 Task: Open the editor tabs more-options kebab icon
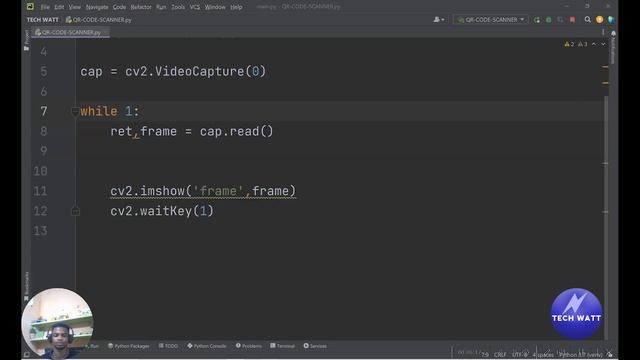click(603, 32)
